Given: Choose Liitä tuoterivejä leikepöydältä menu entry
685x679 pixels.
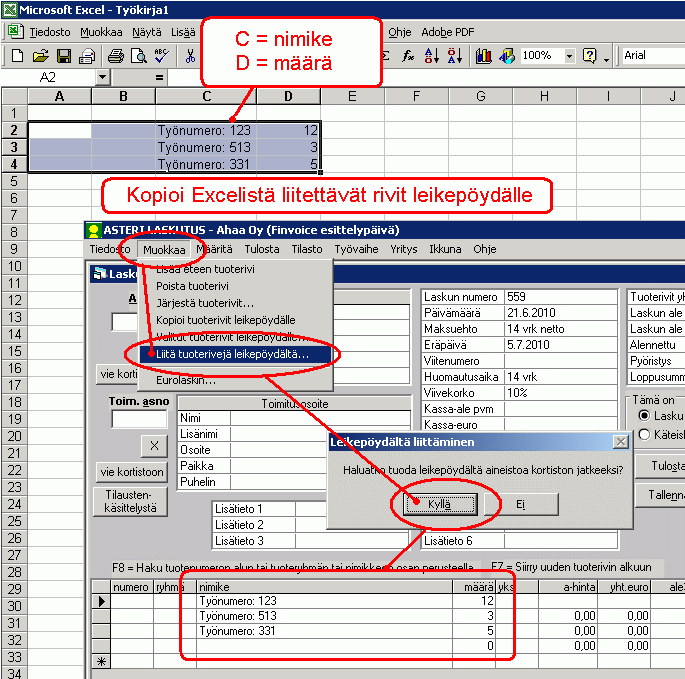Looking at the screenshot, I should 232,354.
